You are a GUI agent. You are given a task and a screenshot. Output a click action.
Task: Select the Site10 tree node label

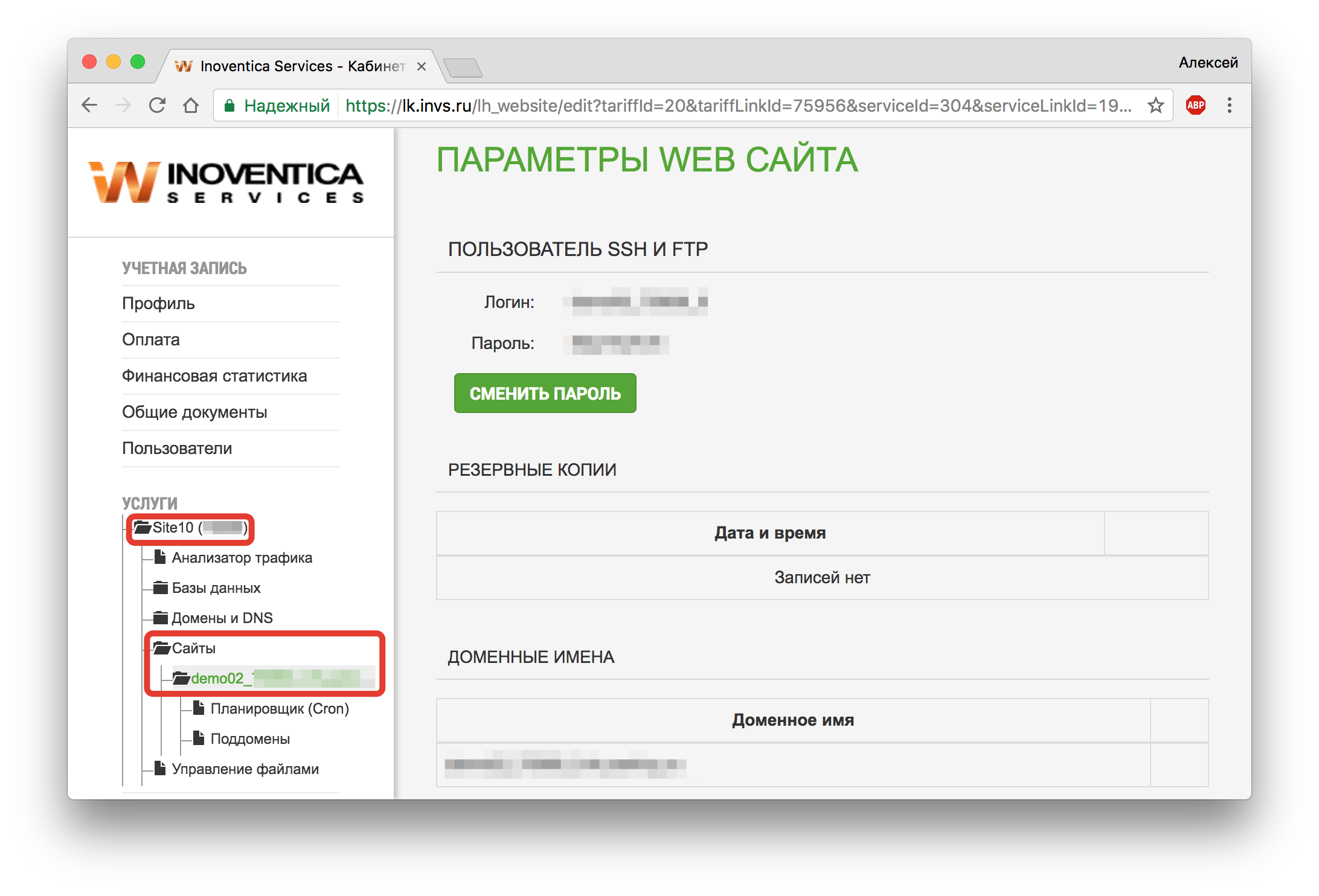click(x=200, y=528)
